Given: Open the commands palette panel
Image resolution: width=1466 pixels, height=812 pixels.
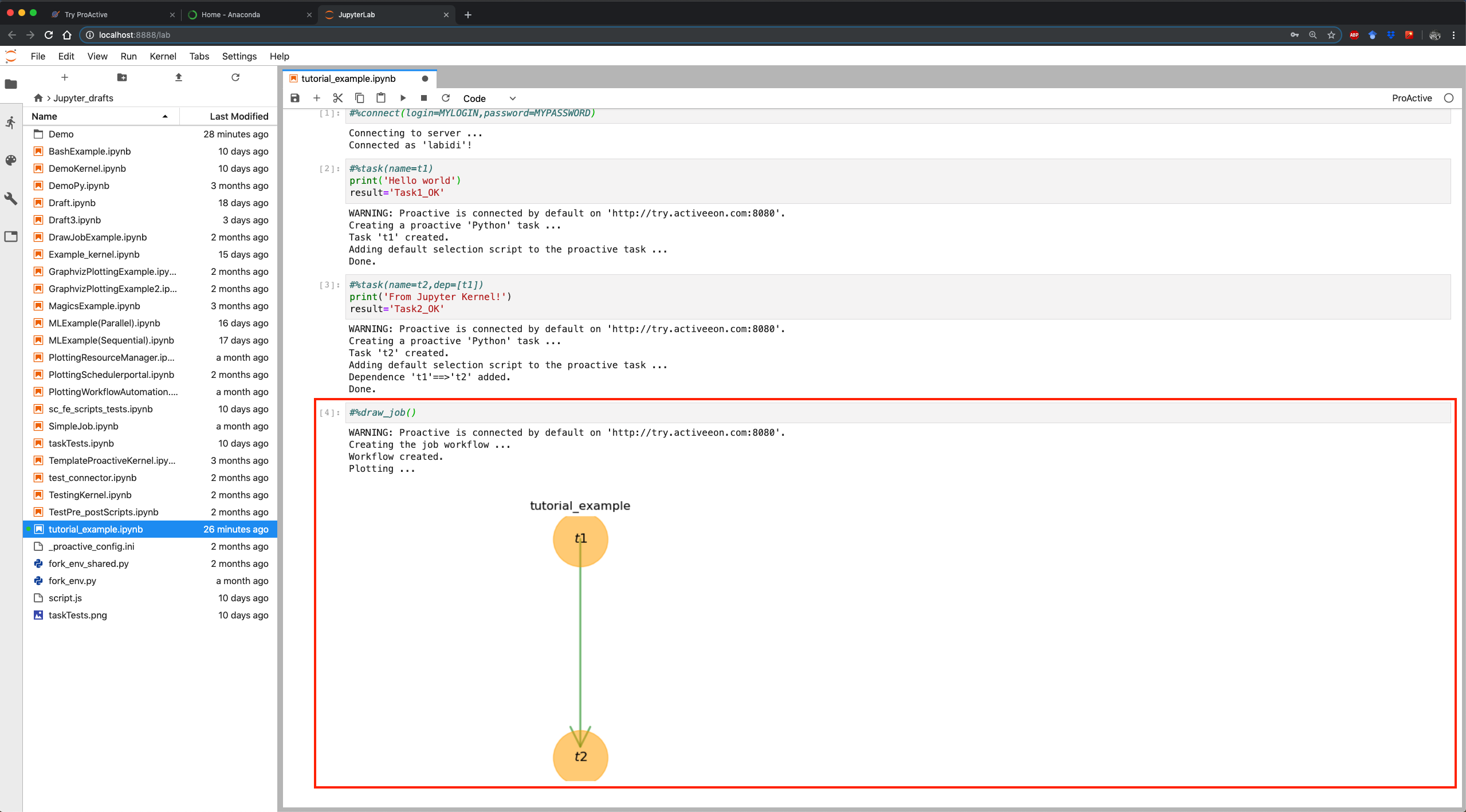Looking at the screenshot, I should (x=11, y=160).
